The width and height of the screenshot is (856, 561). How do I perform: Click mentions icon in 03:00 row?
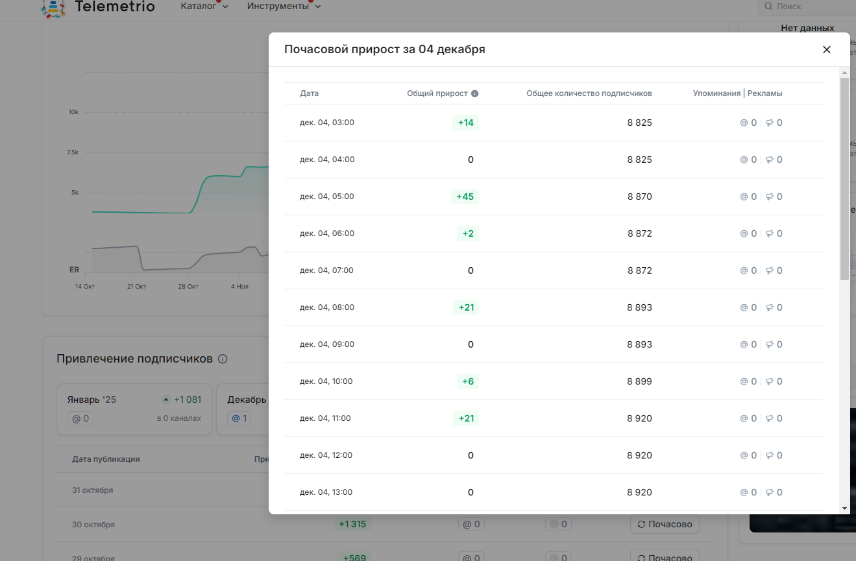(x=744, y=123)
